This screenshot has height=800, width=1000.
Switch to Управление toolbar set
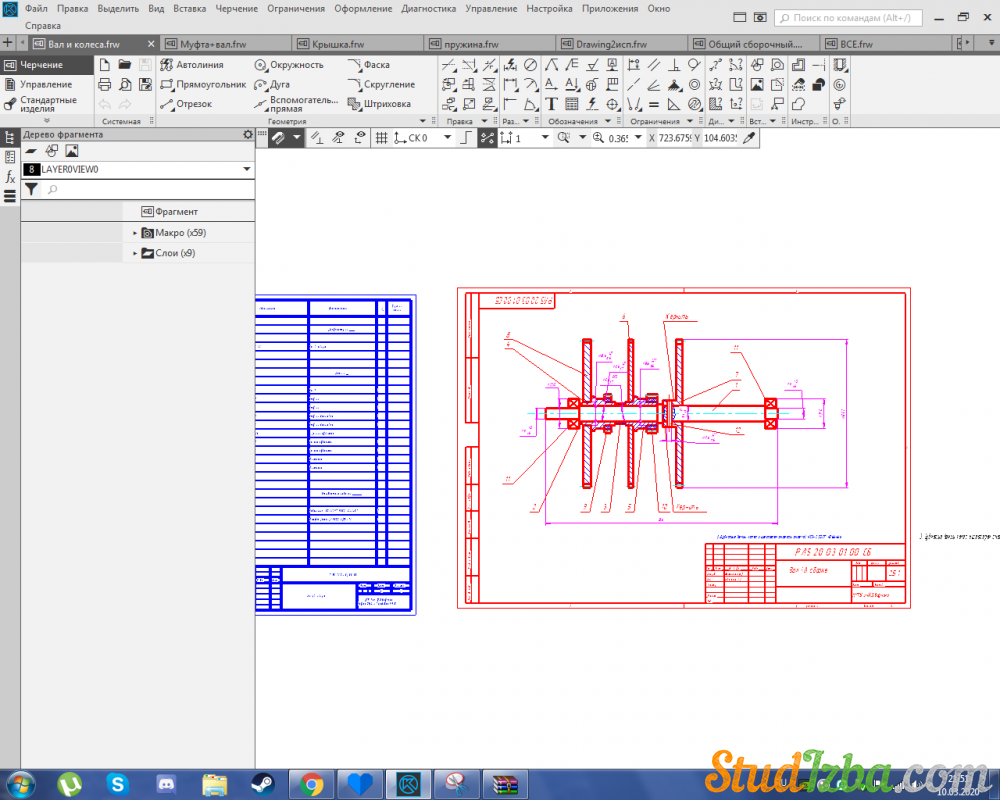45,85
